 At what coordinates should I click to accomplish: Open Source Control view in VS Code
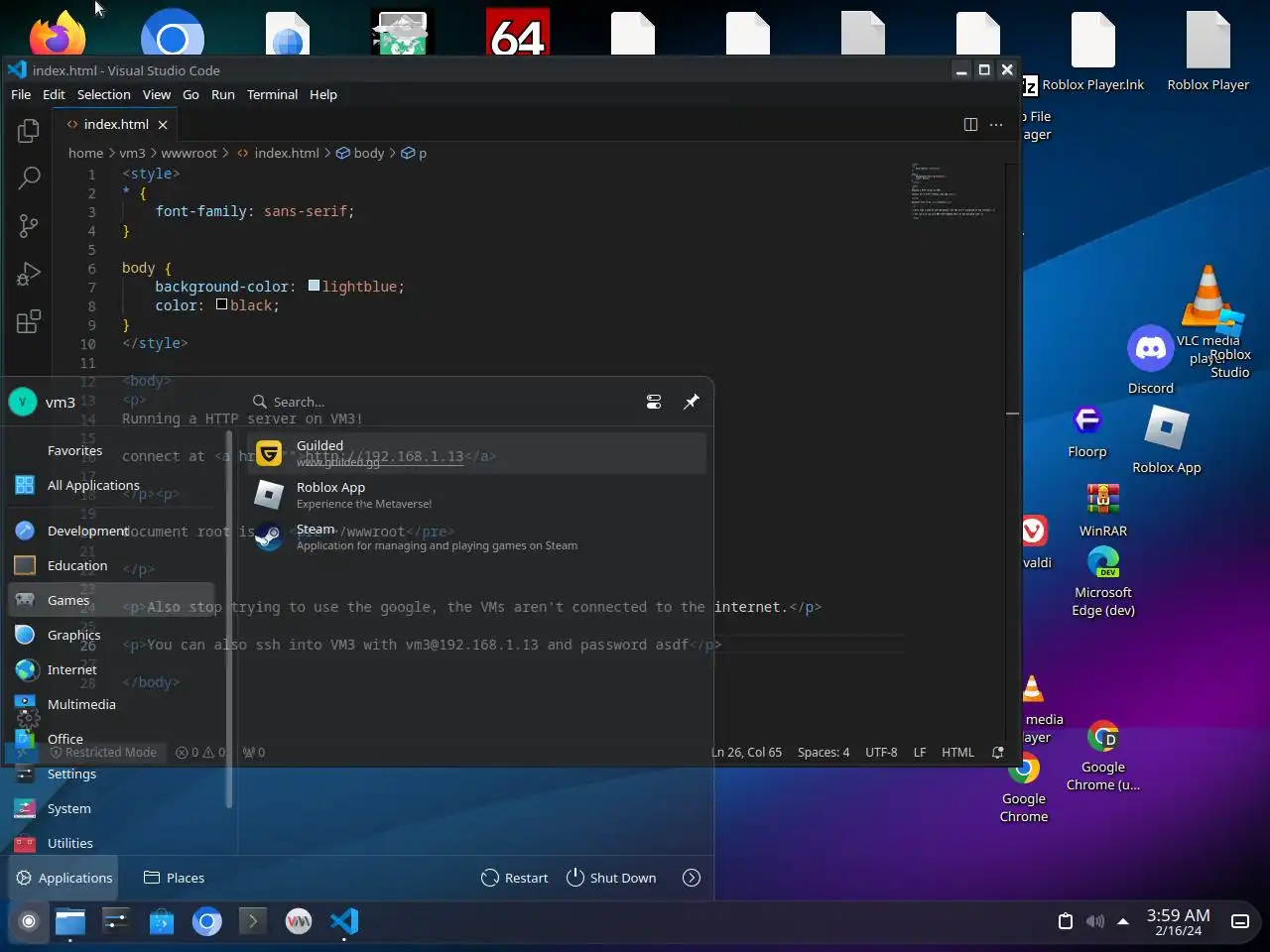(x=29, y=226)
